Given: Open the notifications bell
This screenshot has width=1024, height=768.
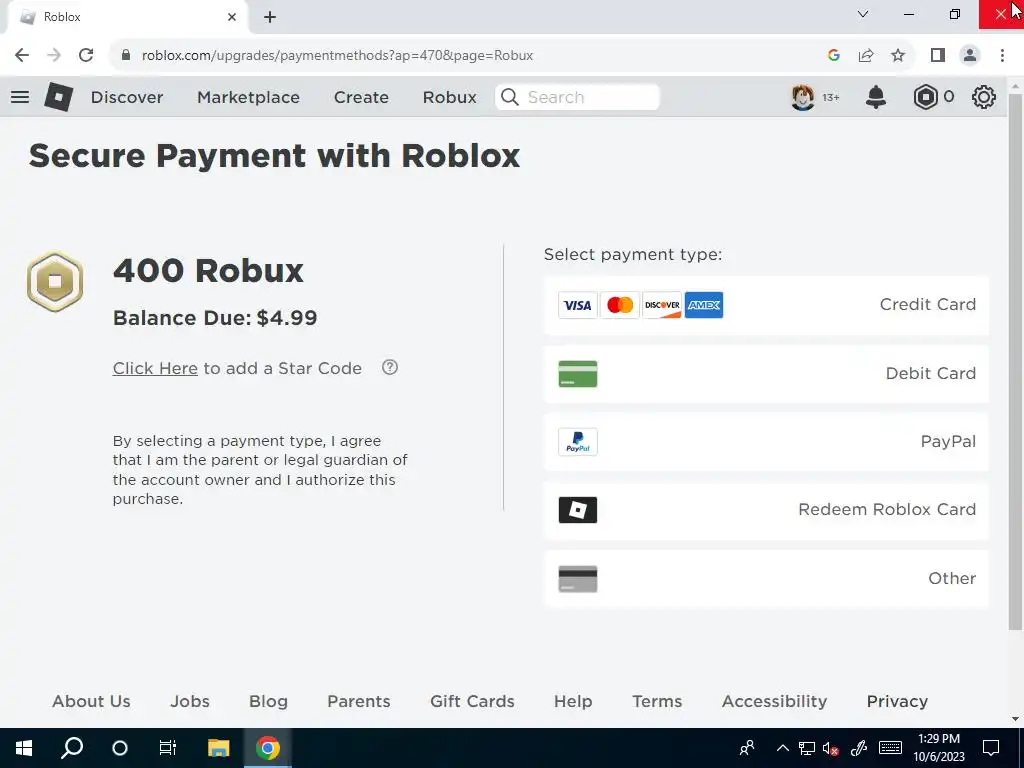Looking at the screenshot, I should (x=876, y=97).
